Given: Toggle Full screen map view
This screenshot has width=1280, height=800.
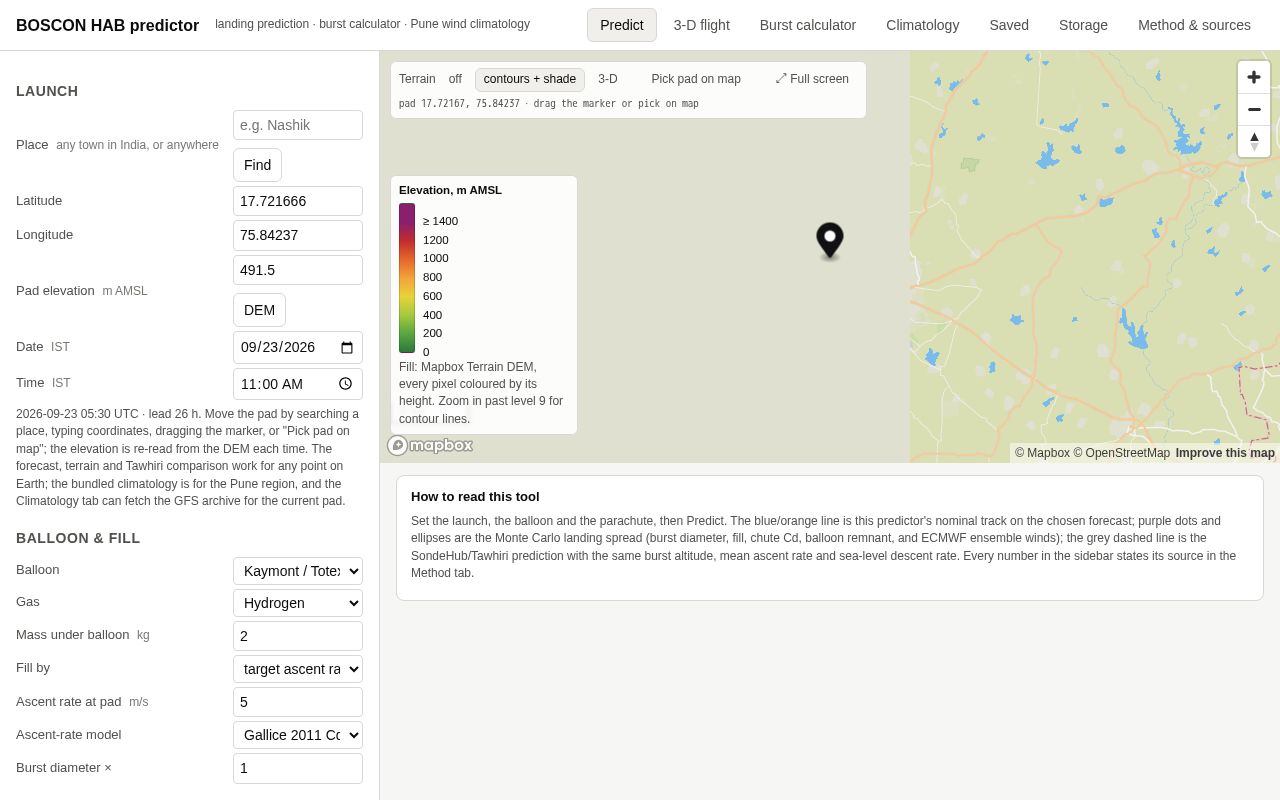Looking at the screenshot, I should (812, 79).
